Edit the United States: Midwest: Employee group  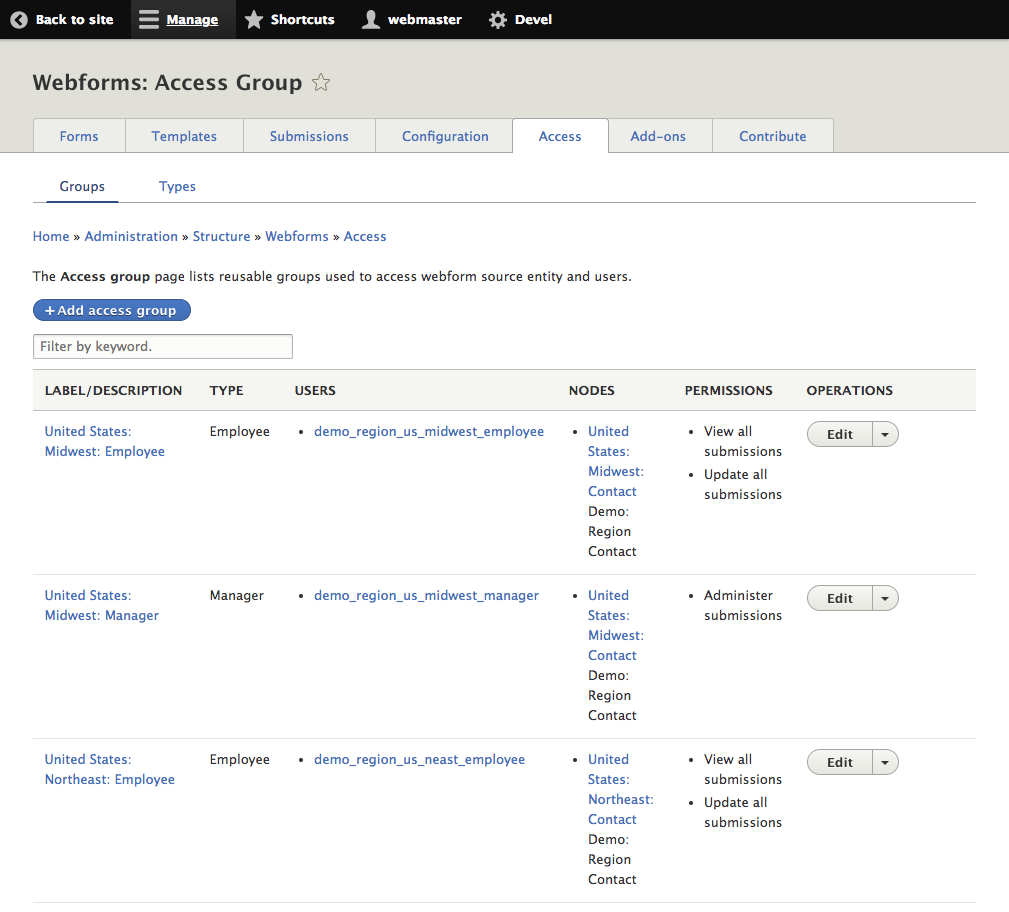tap(839, 433)
